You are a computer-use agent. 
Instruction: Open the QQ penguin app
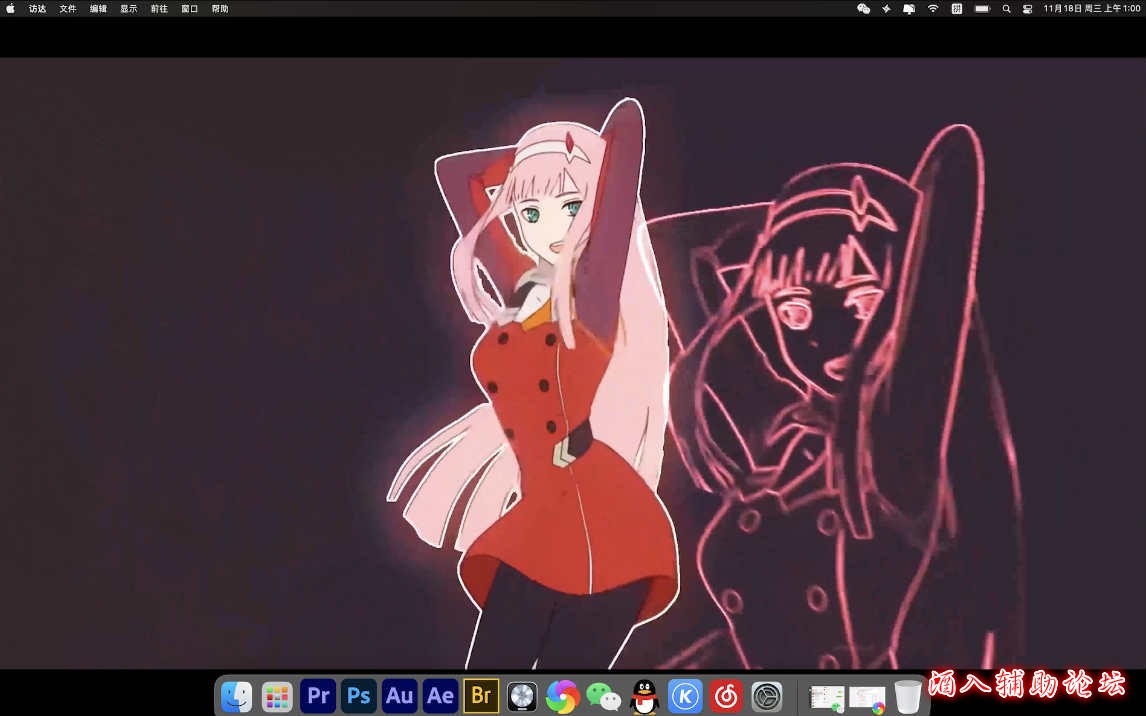645,697
